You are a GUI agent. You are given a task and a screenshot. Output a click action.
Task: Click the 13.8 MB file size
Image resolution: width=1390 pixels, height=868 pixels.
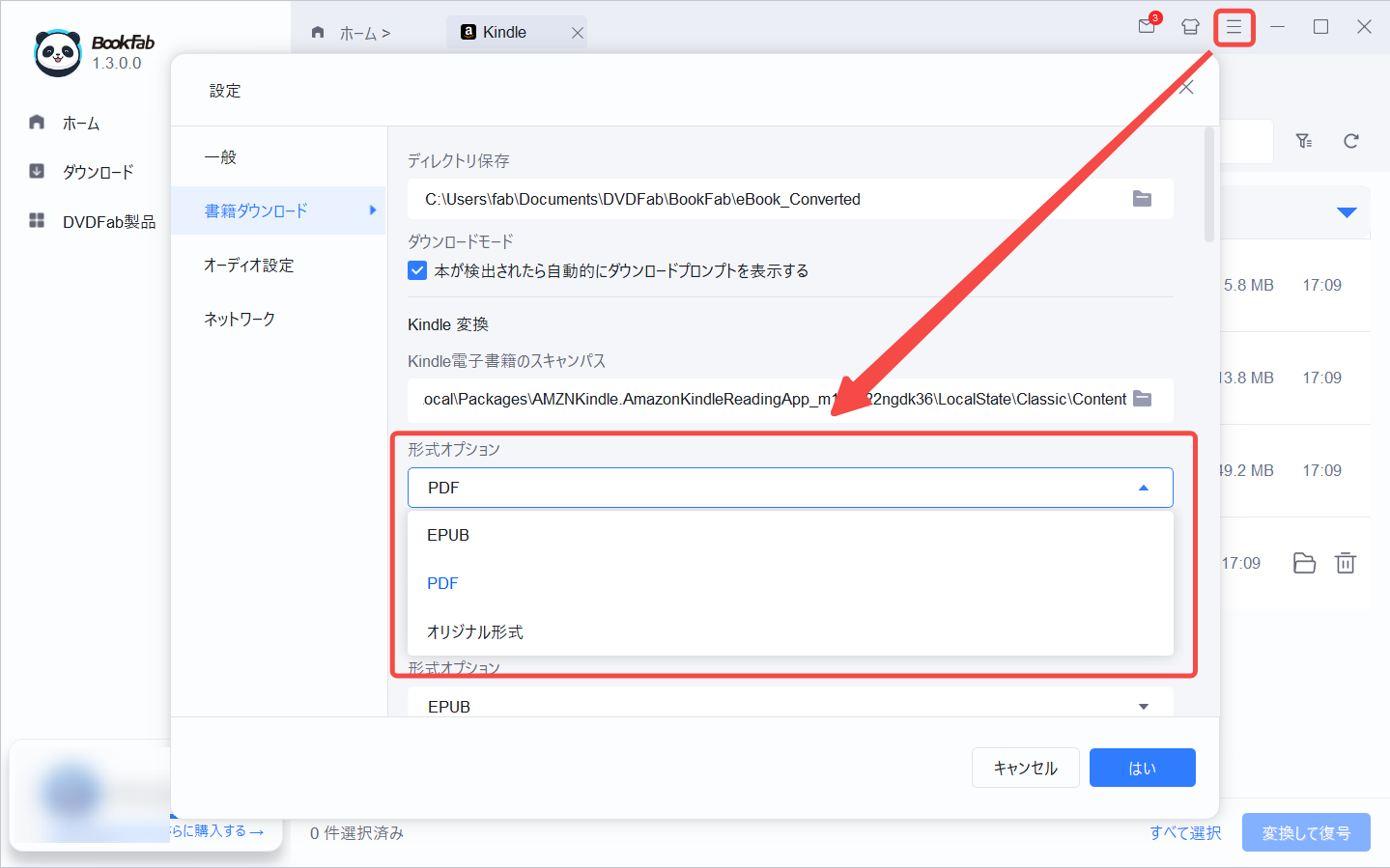point(1246,378)
